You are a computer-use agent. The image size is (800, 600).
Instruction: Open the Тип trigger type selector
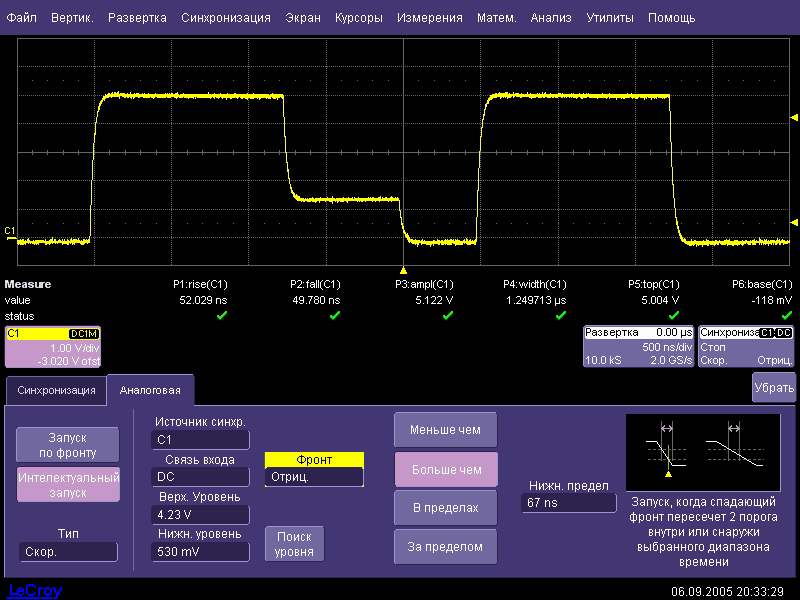point(68,552)
